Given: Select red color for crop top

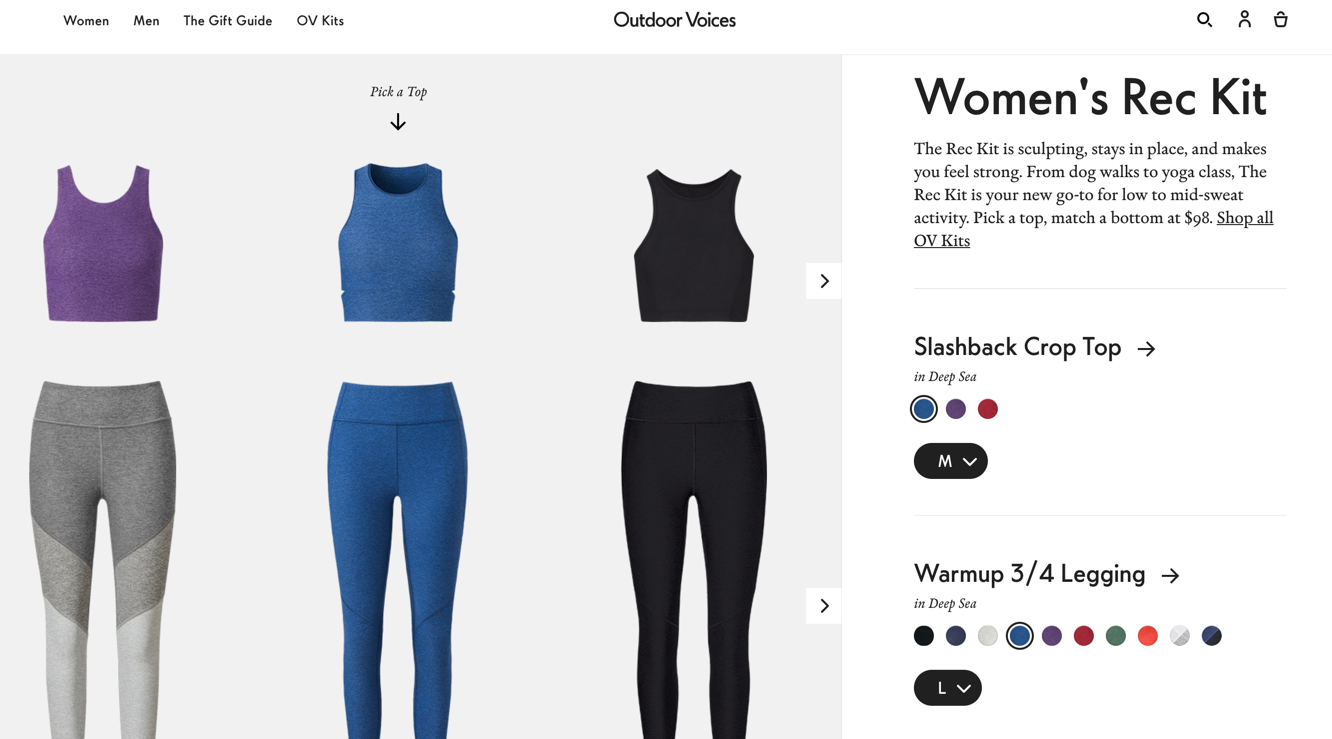Looking at the screenshot, I should click(988, 409).
